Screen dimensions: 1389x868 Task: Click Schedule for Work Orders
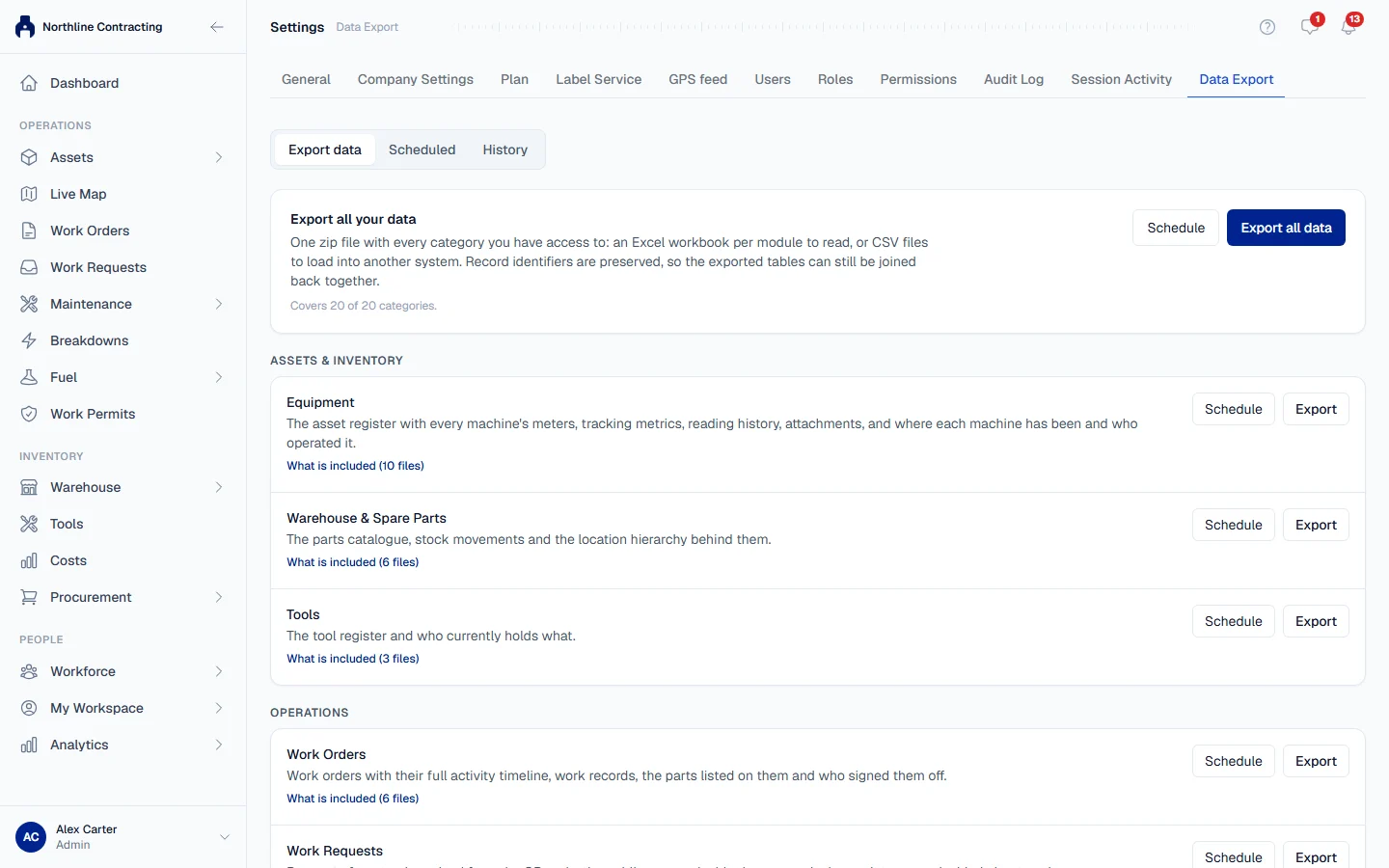pos(1234,761)
